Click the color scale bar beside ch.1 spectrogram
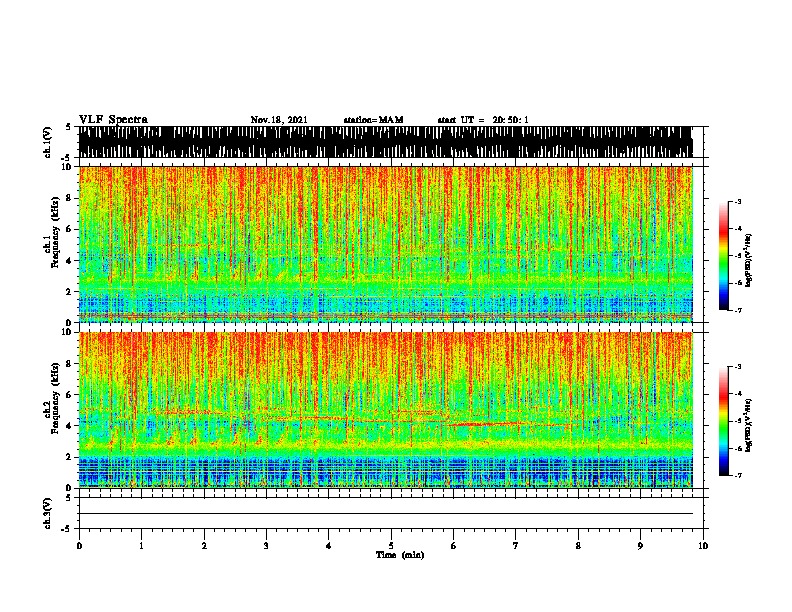Image resolution: width=792 pixels, height=612 pixels. pos(723,256)
